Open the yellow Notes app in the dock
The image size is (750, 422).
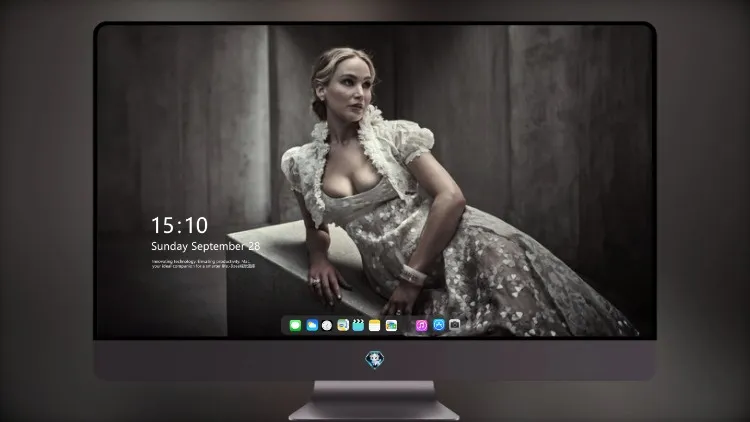(375, 325)
